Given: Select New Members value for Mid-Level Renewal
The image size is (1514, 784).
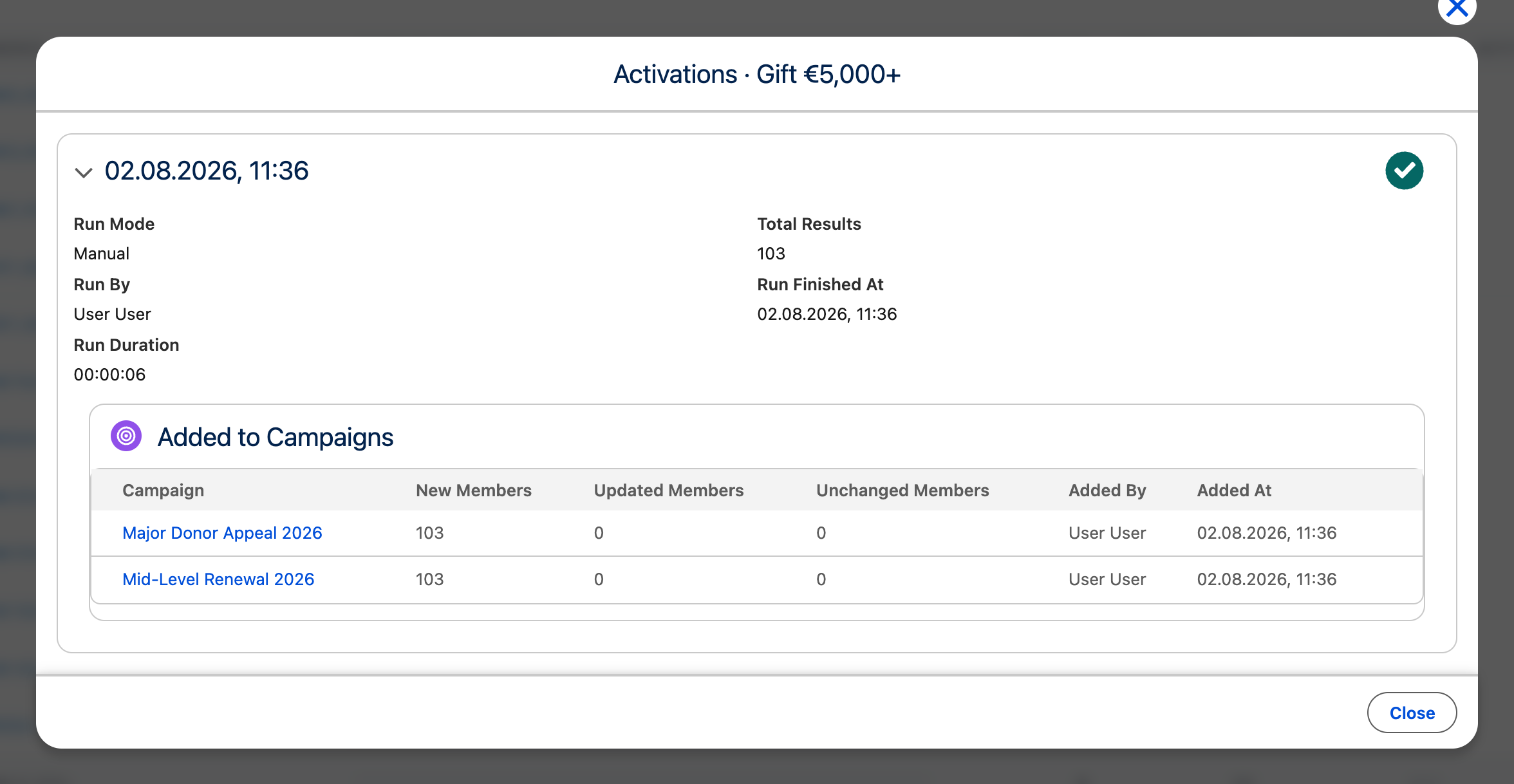Looking at the screenshot, I should click(430, 579).
